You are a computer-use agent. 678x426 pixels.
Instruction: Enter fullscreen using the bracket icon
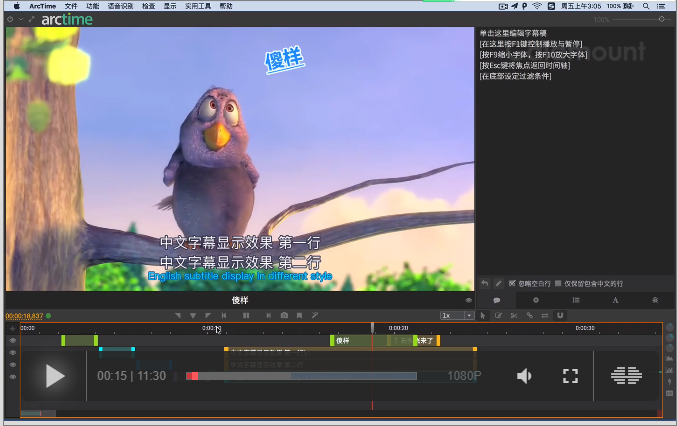[x=571, y=376]
